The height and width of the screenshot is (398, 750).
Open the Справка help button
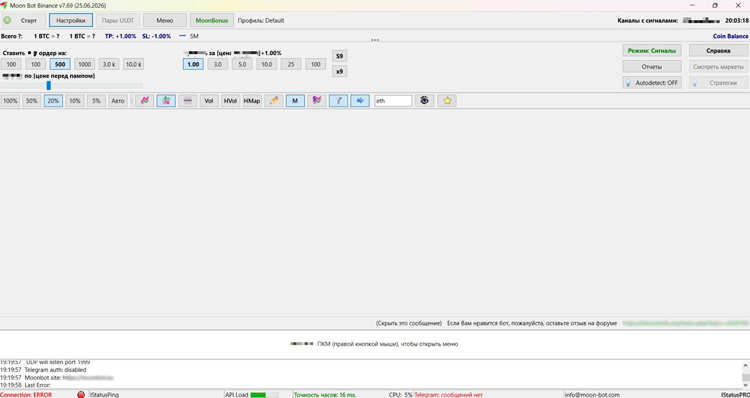coord(718,50)
